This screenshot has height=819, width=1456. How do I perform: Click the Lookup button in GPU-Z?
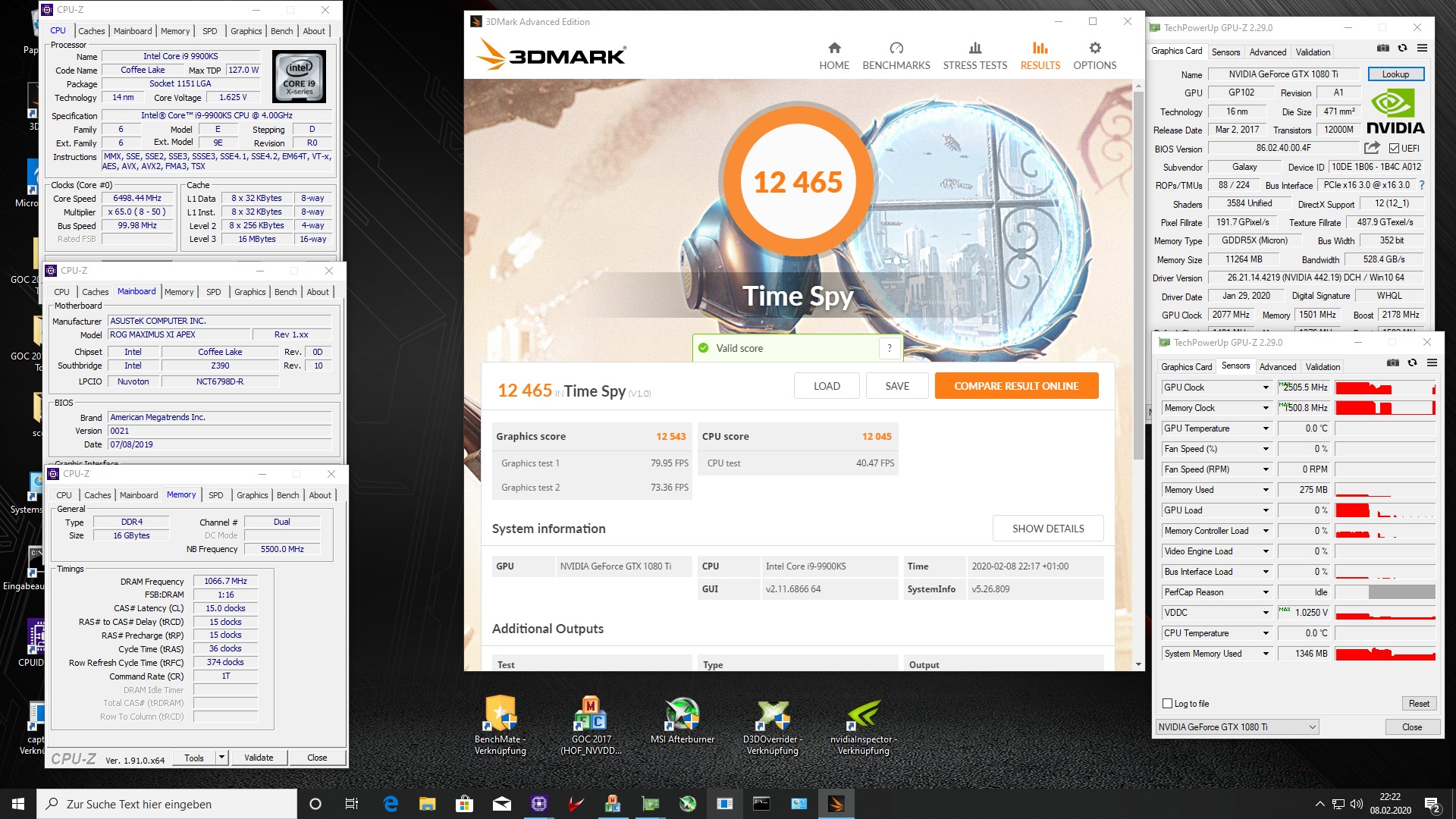coord(1395,74)
